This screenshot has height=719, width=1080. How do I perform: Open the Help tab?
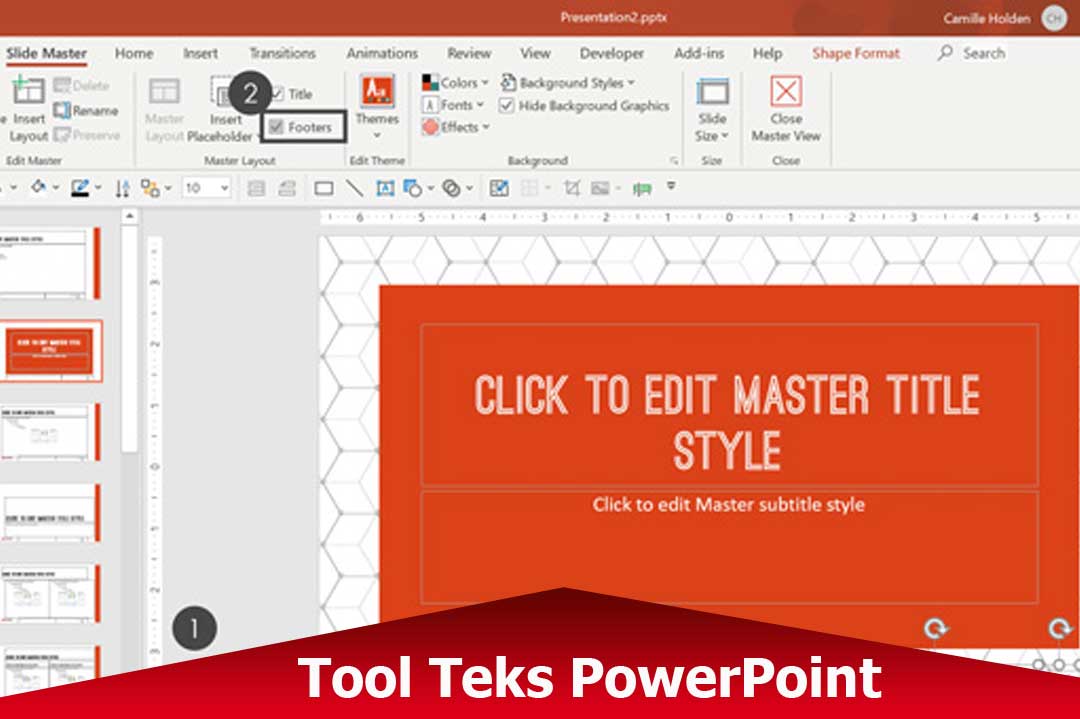coord(767,53)
